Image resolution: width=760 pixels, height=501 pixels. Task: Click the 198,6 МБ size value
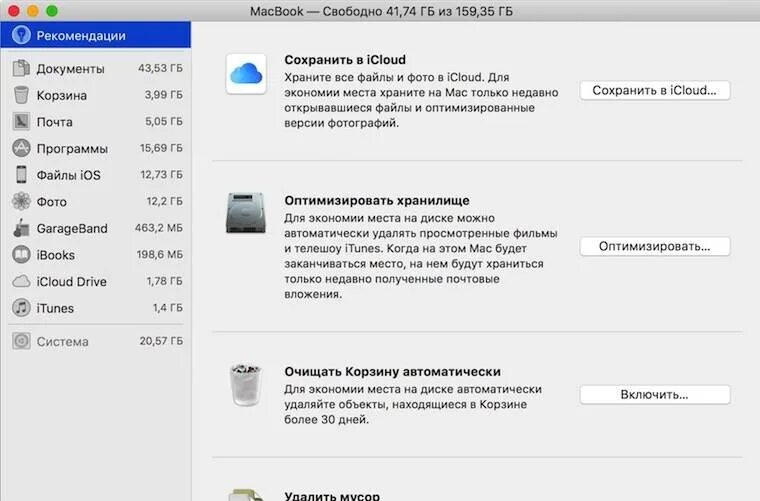point(159,254)
